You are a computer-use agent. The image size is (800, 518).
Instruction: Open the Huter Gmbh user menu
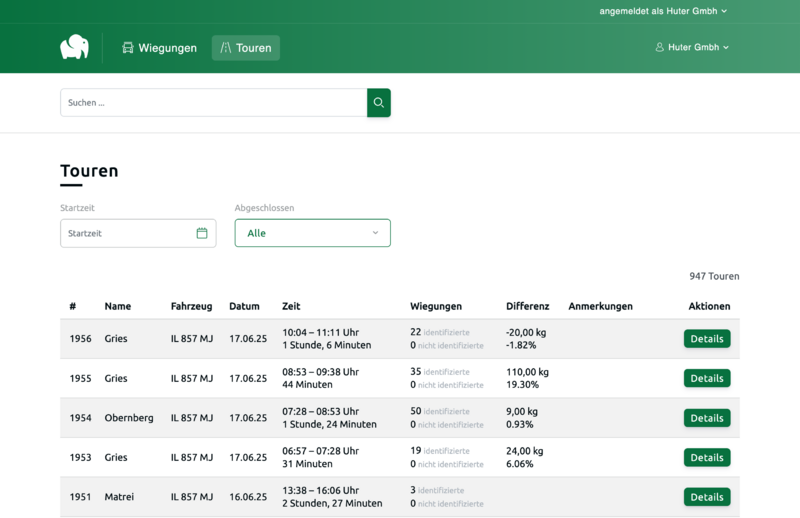coord(692,47)
